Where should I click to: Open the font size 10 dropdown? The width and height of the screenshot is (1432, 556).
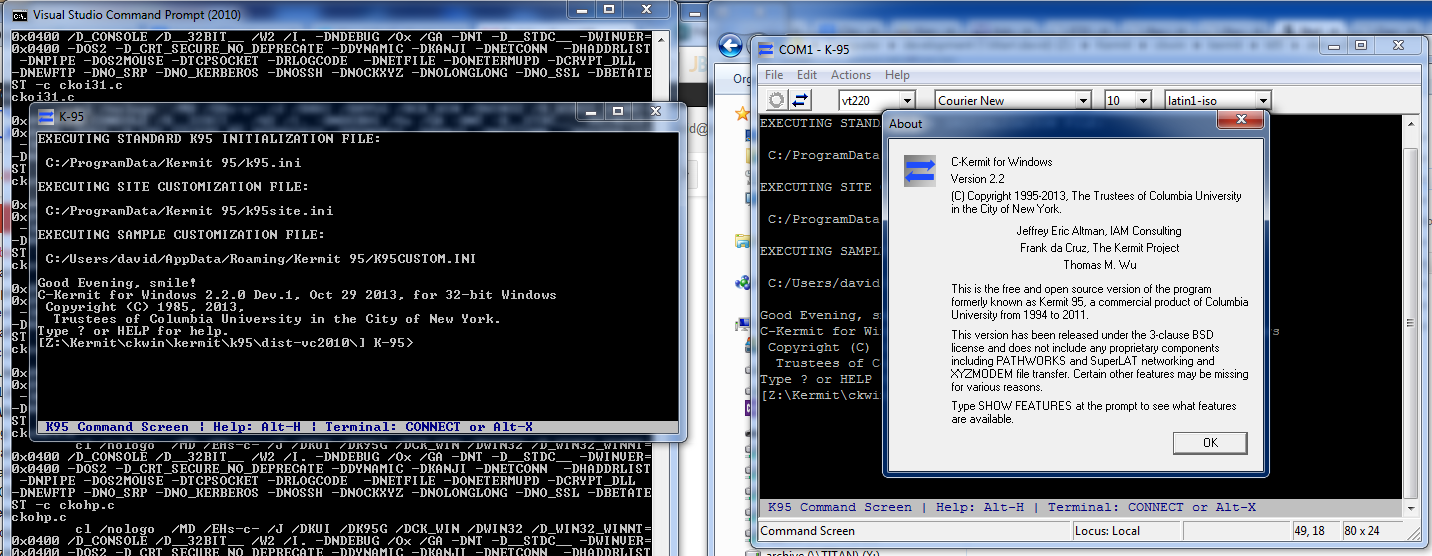point(1142,100)
